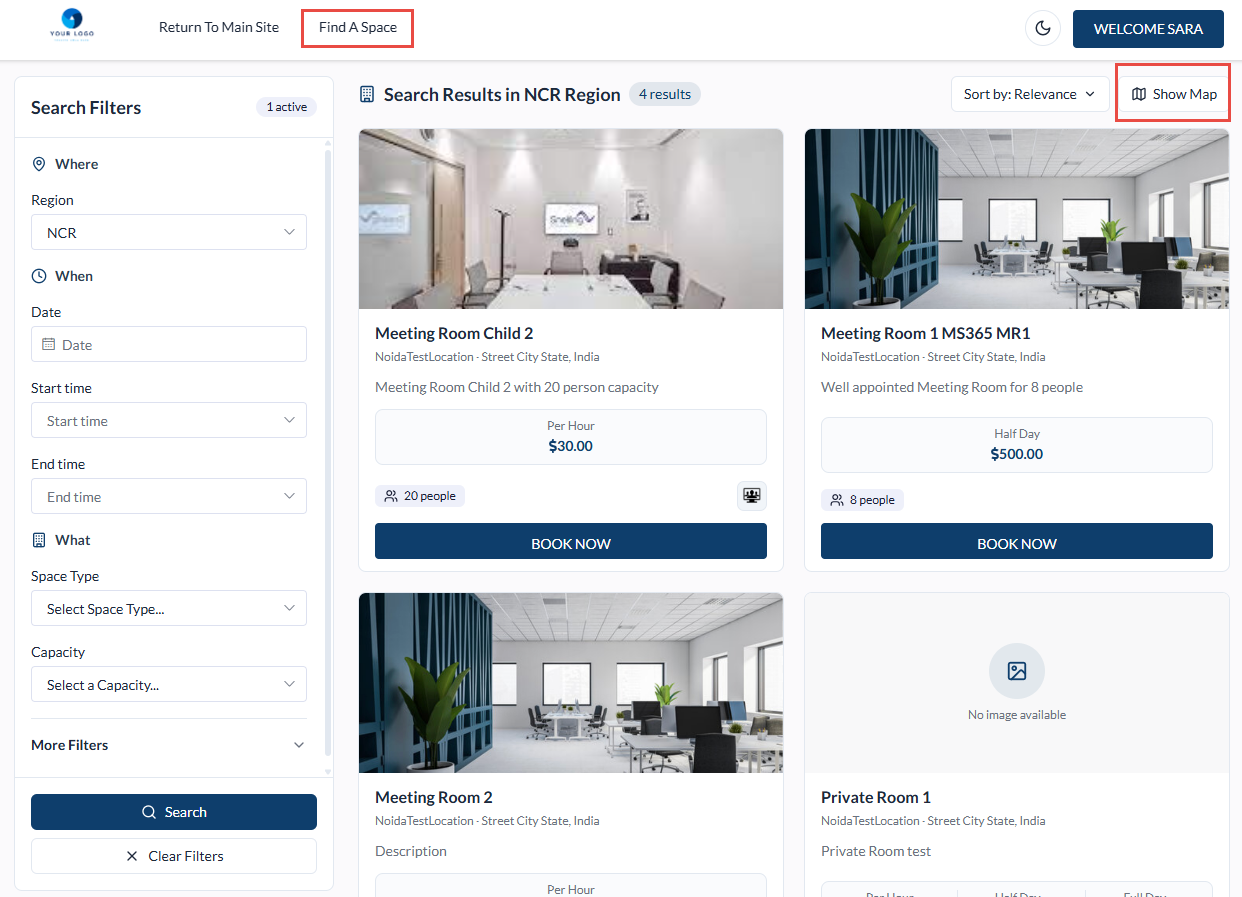1242x897 pixels.
Task: Click the Per Hour $30.00 price box
Action: pyautogui.click(x=571, y=437)
